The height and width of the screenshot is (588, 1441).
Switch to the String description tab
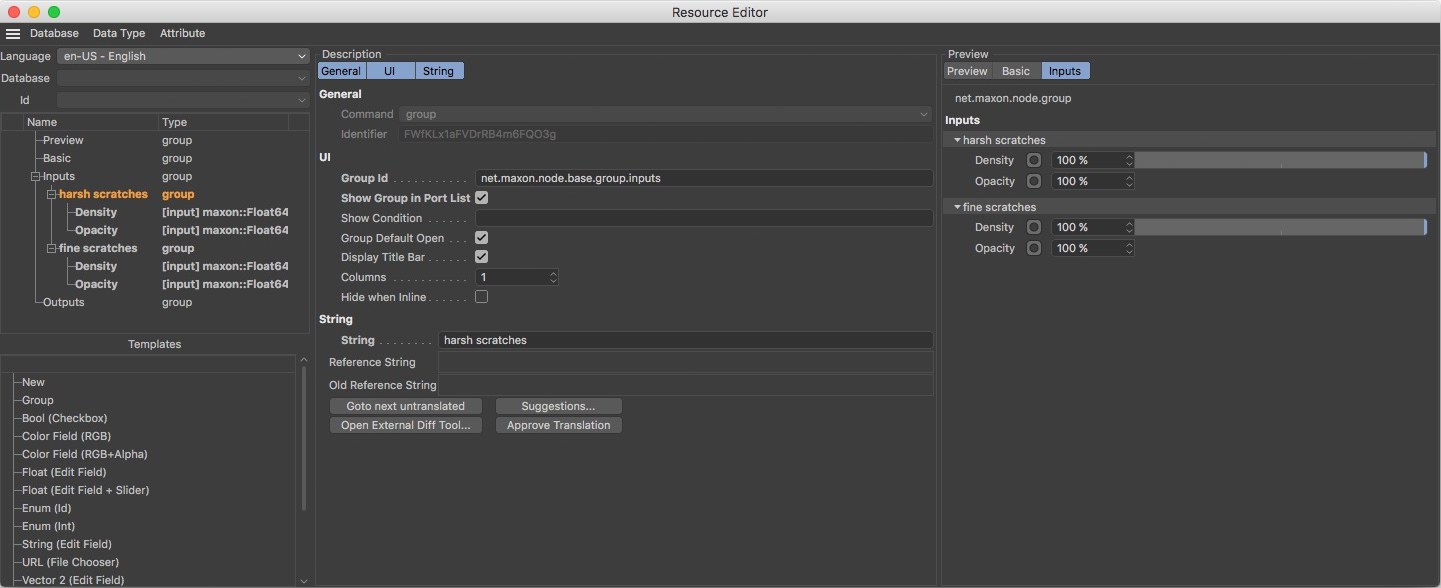pos(438,71)
